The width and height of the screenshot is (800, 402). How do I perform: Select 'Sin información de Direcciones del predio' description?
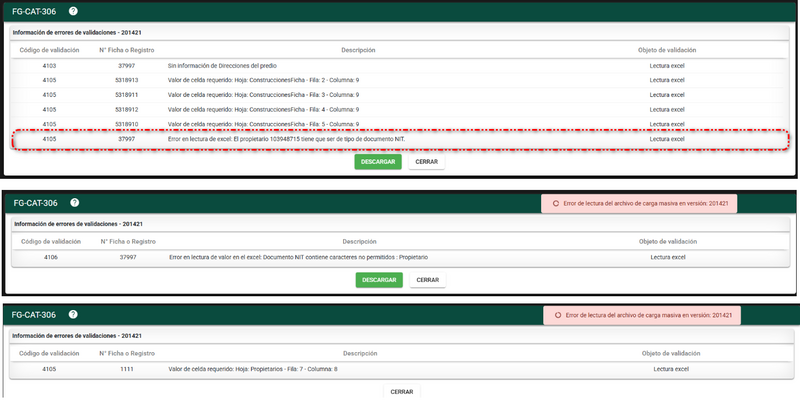point(222,66)
